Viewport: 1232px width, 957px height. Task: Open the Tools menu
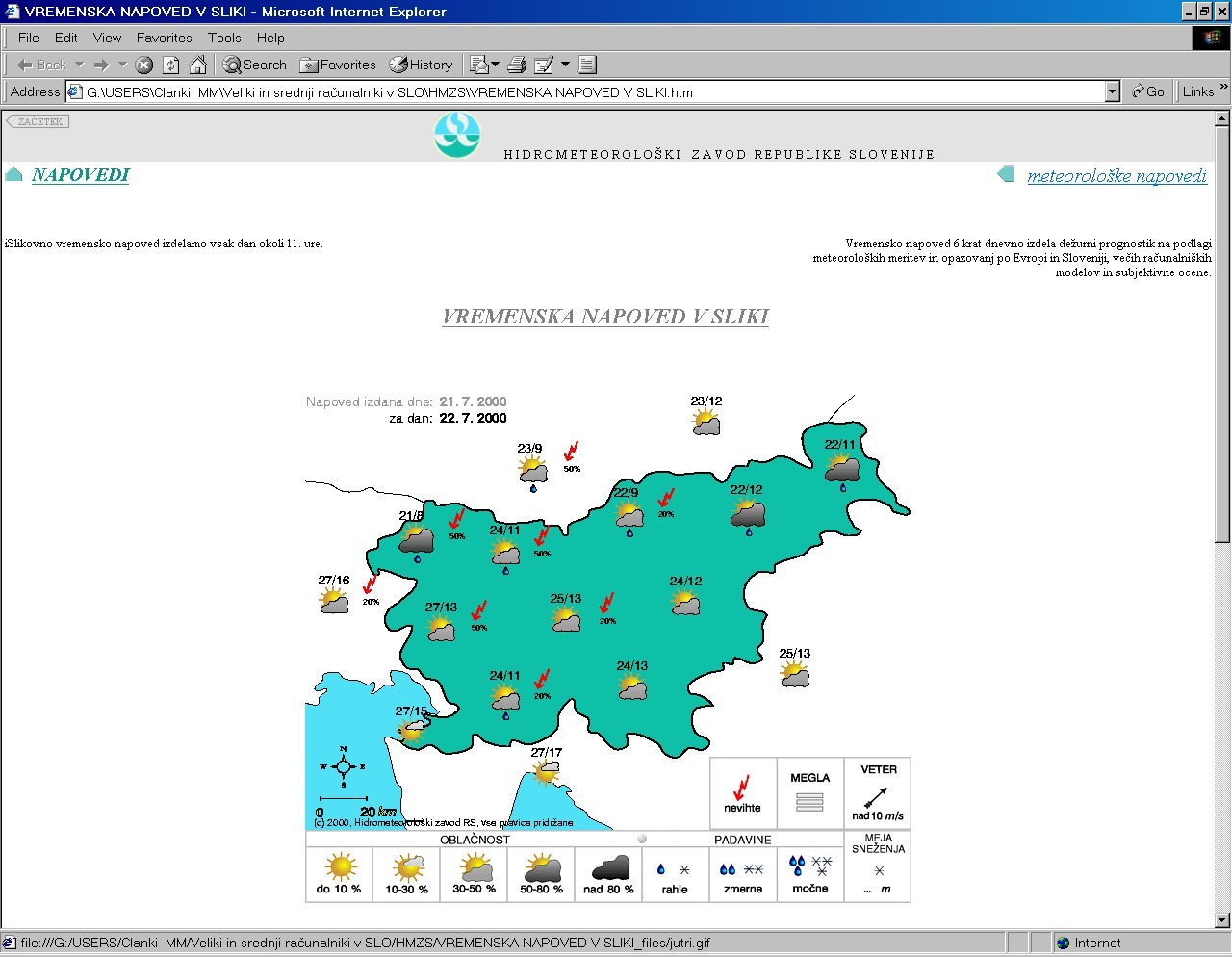coord(224,38)
